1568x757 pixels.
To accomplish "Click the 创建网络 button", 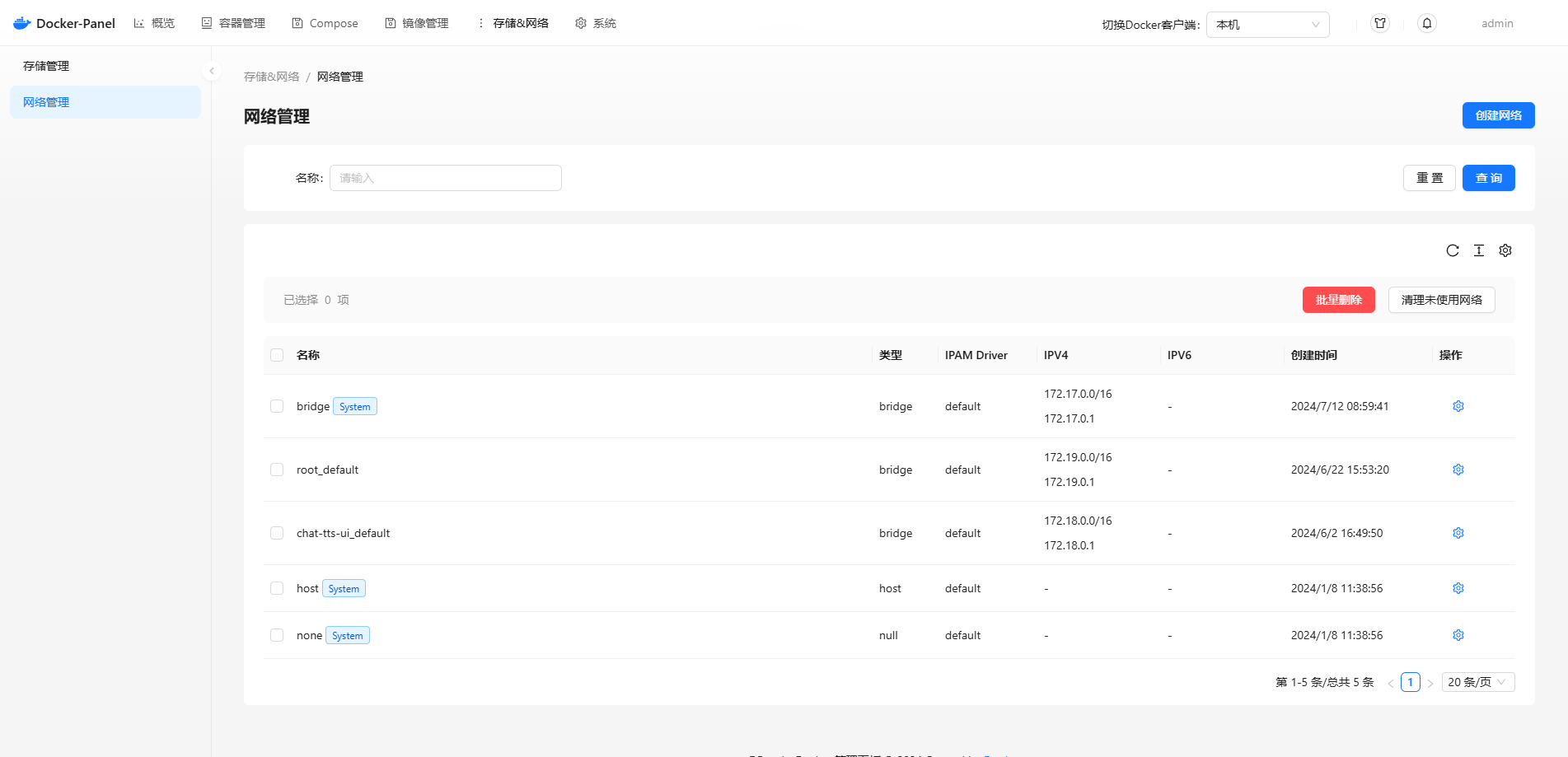I will 1498,115.
